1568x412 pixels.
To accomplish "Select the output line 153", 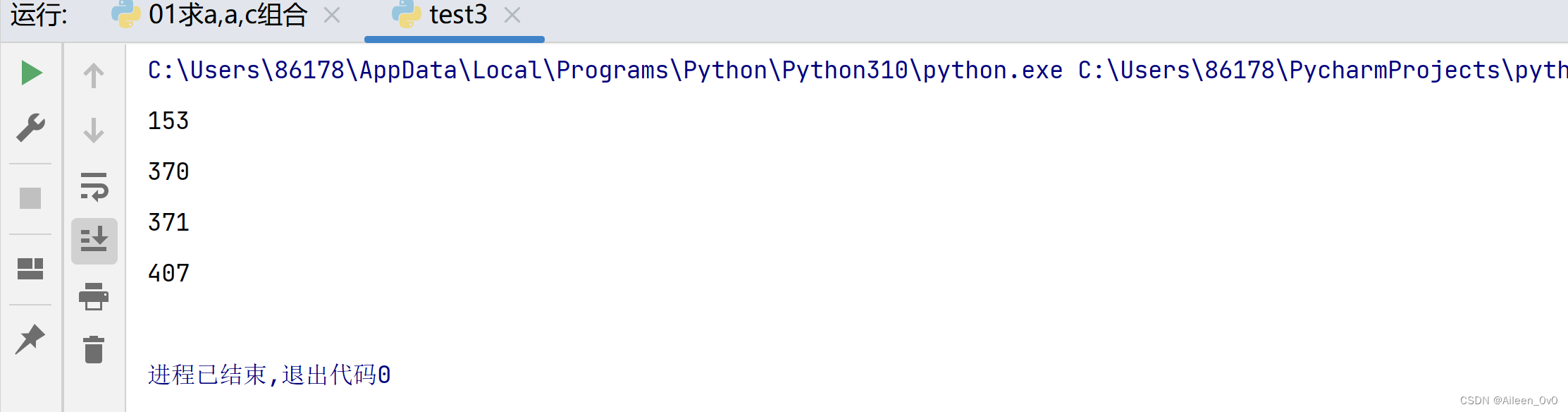I will coord(168,121).
